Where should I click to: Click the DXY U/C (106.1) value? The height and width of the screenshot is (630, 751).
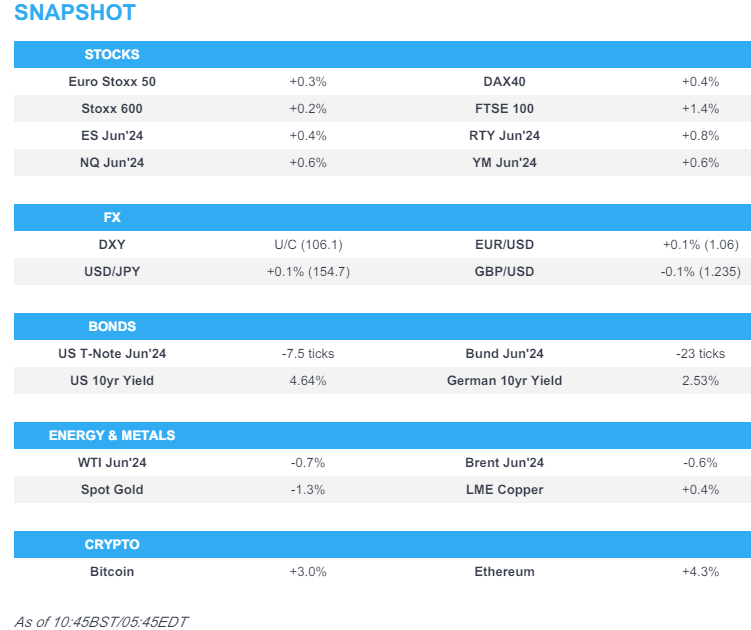(307, 244)
